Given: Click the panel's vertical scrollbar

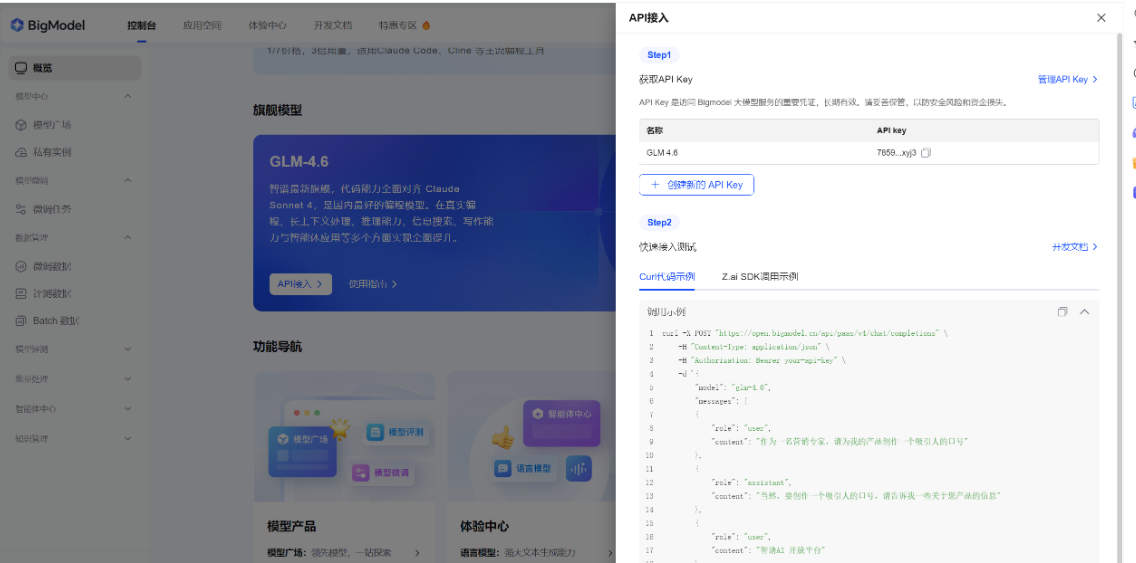Looking at the screenshot, I should click(1119, 200).
